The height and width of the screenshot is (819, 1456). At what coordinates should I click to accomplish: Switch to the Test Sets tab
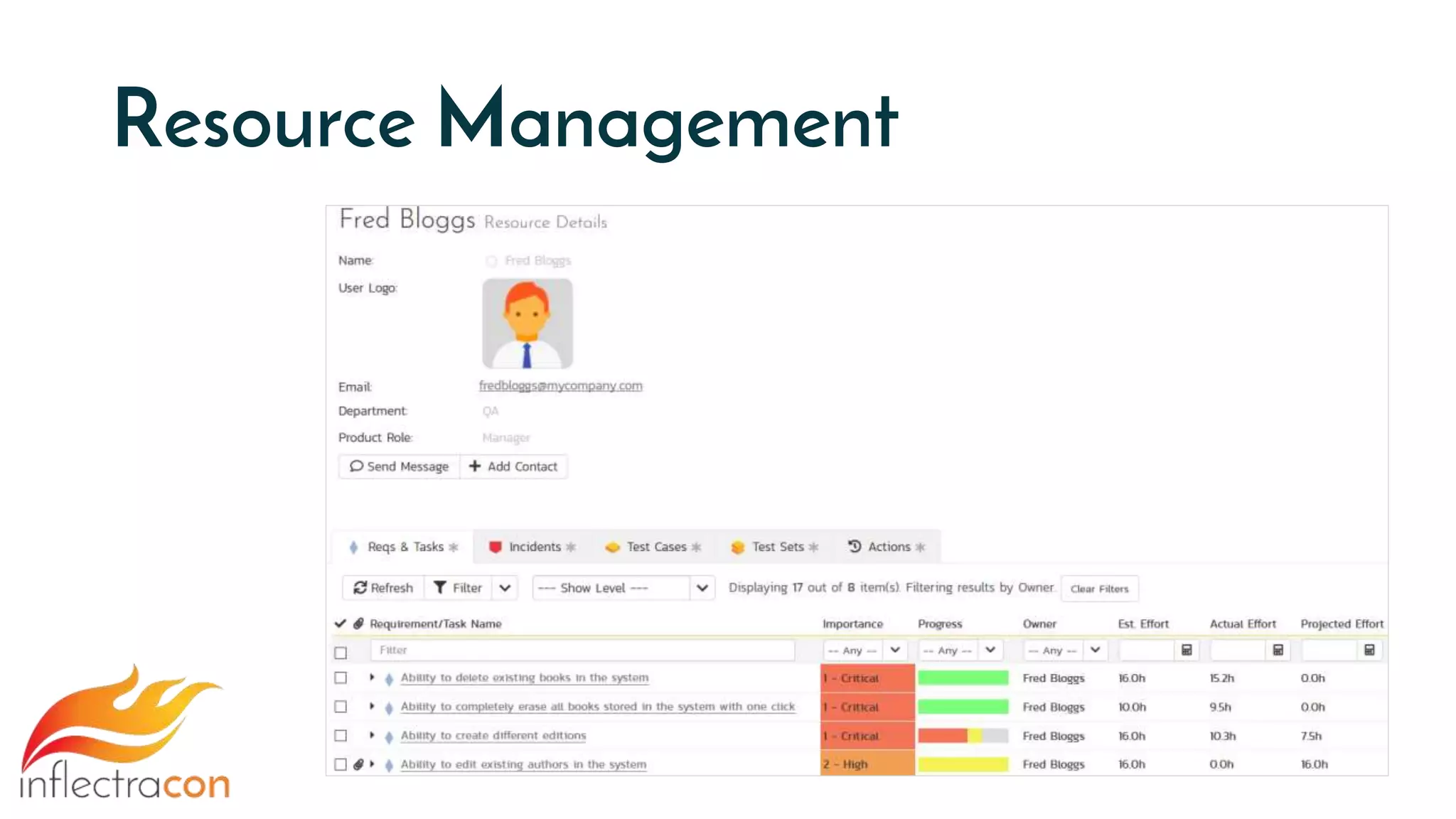tap(775, 547)
